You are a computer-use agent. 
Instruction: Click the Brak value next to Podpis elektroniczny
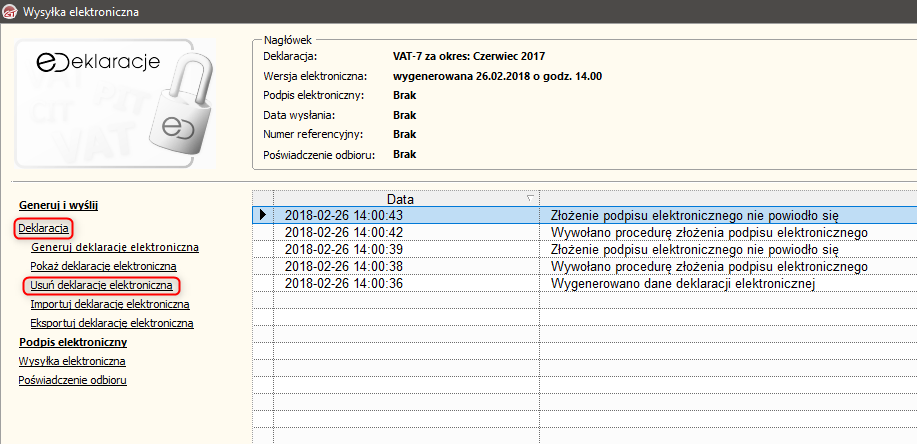click(x=405, y=95)
